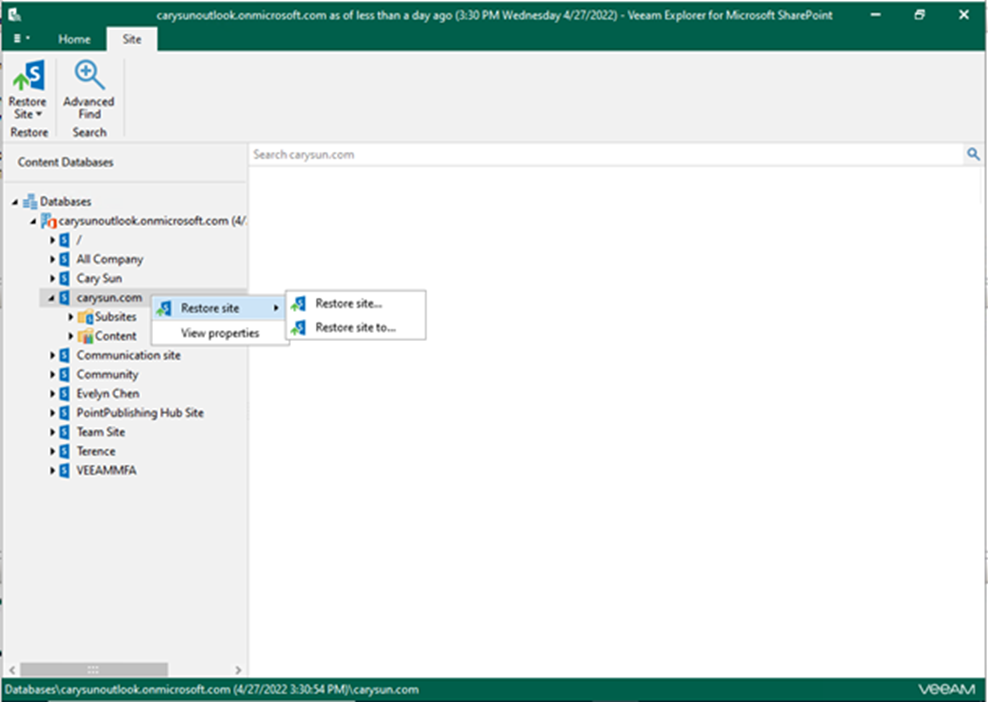
Task: Click the tree scrollbar left arrow
Action: pos(12,670)
